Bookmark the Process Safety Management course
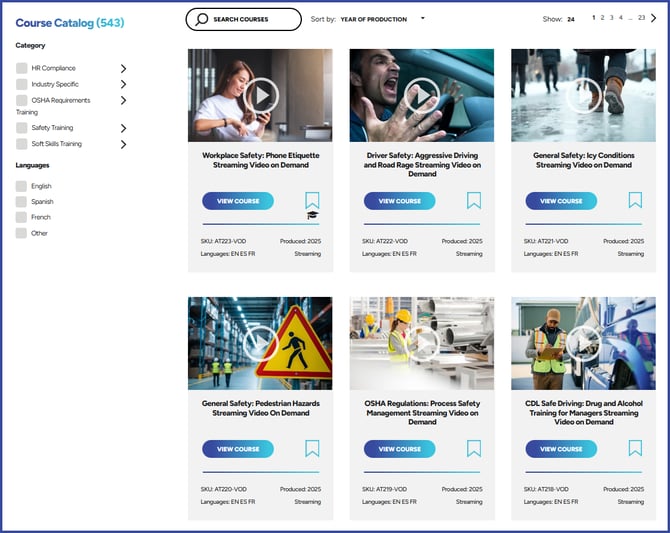 (474, 448)
